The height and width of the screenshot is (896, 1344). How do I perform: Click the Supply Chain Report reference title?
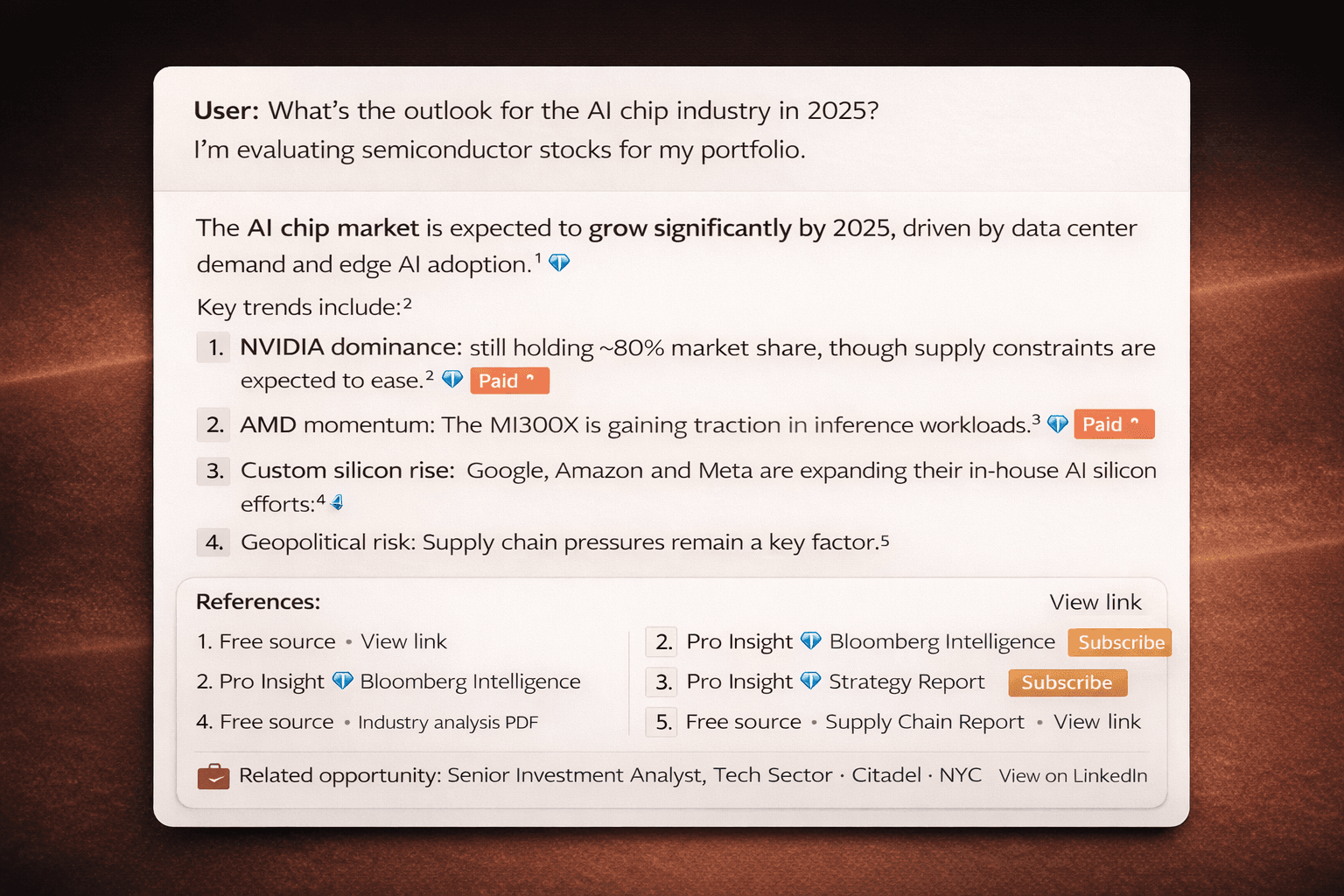point(924,722)
